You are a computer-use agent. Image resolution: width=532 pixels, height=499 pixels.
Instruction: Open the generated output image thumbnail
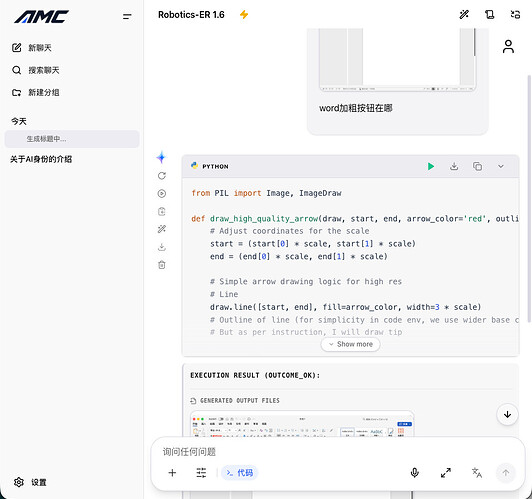click(302, 424)
